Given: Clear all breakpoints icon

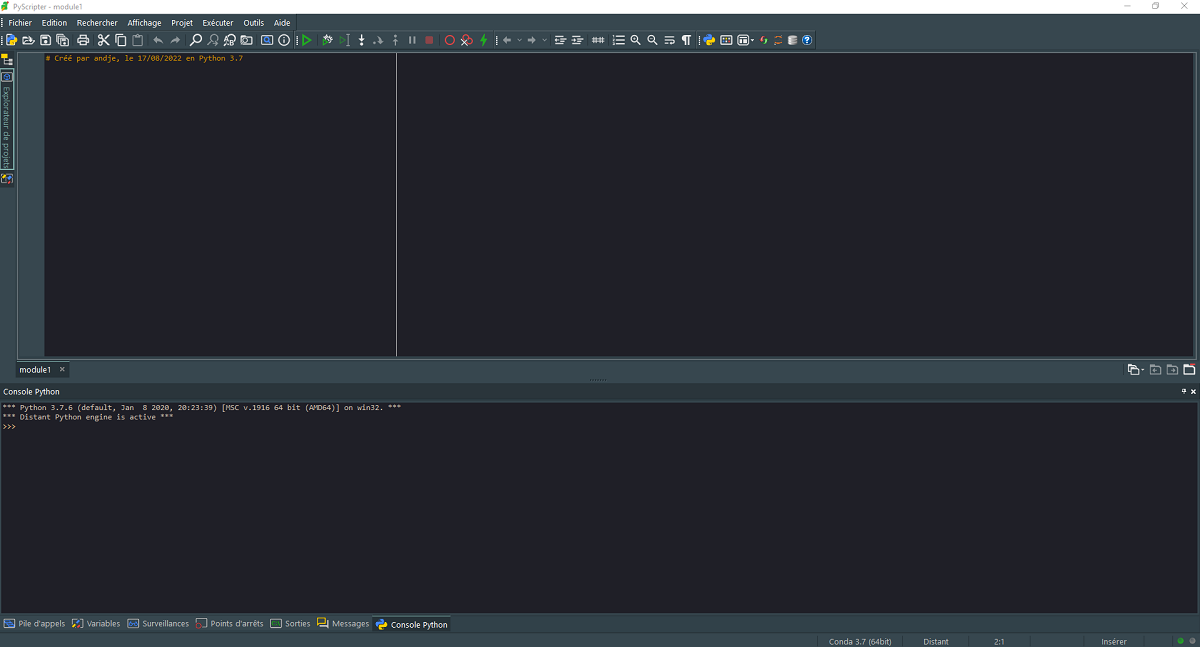Looking at the screenshot, I should point(466,40).
